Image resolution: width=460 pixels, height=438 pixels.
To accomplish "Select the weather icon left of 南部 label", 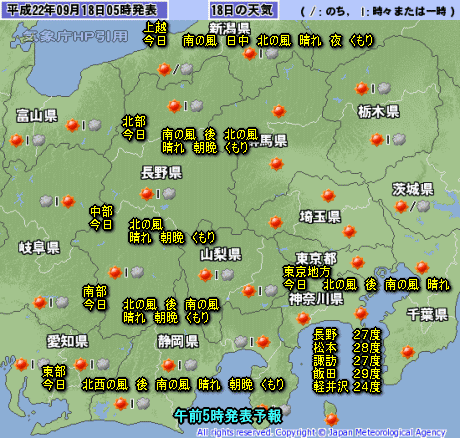I will [x=51, y=303].
